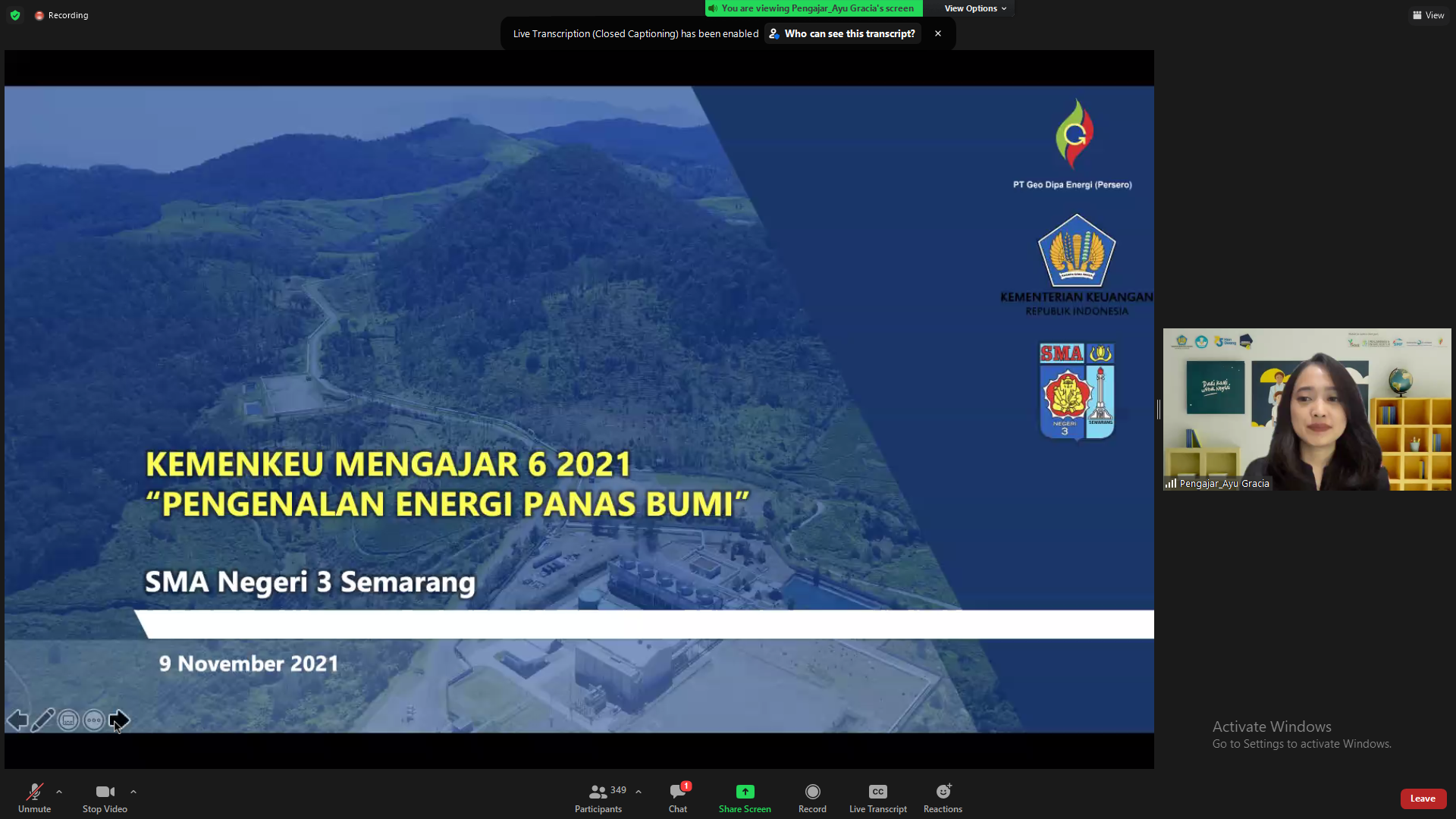Click the green shield encryption icon
The height and width of the screenshot is (819, 1456).
(15, 15)
